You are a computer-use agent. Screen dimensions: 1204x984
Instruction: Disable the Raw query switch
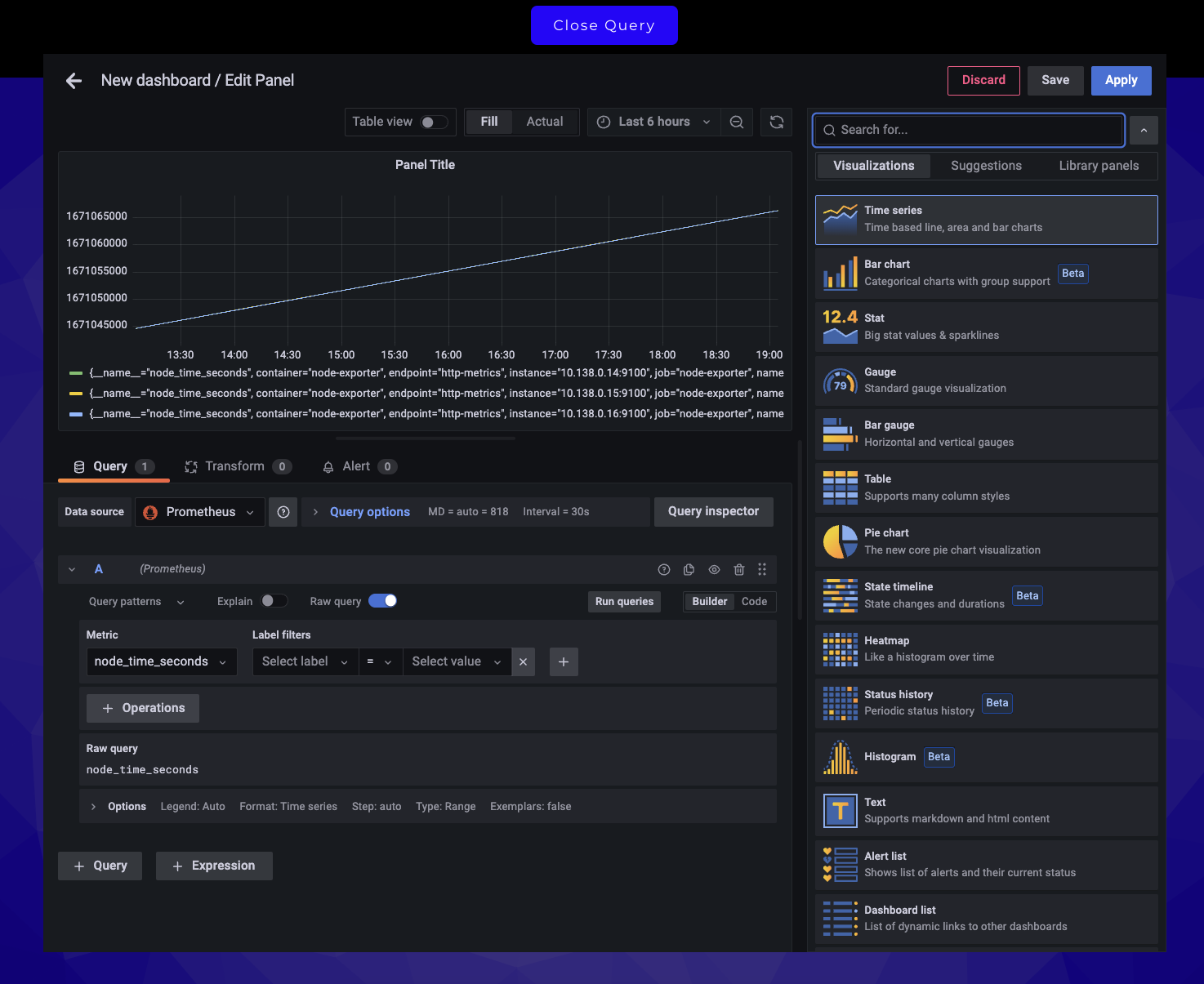[382, 601]
